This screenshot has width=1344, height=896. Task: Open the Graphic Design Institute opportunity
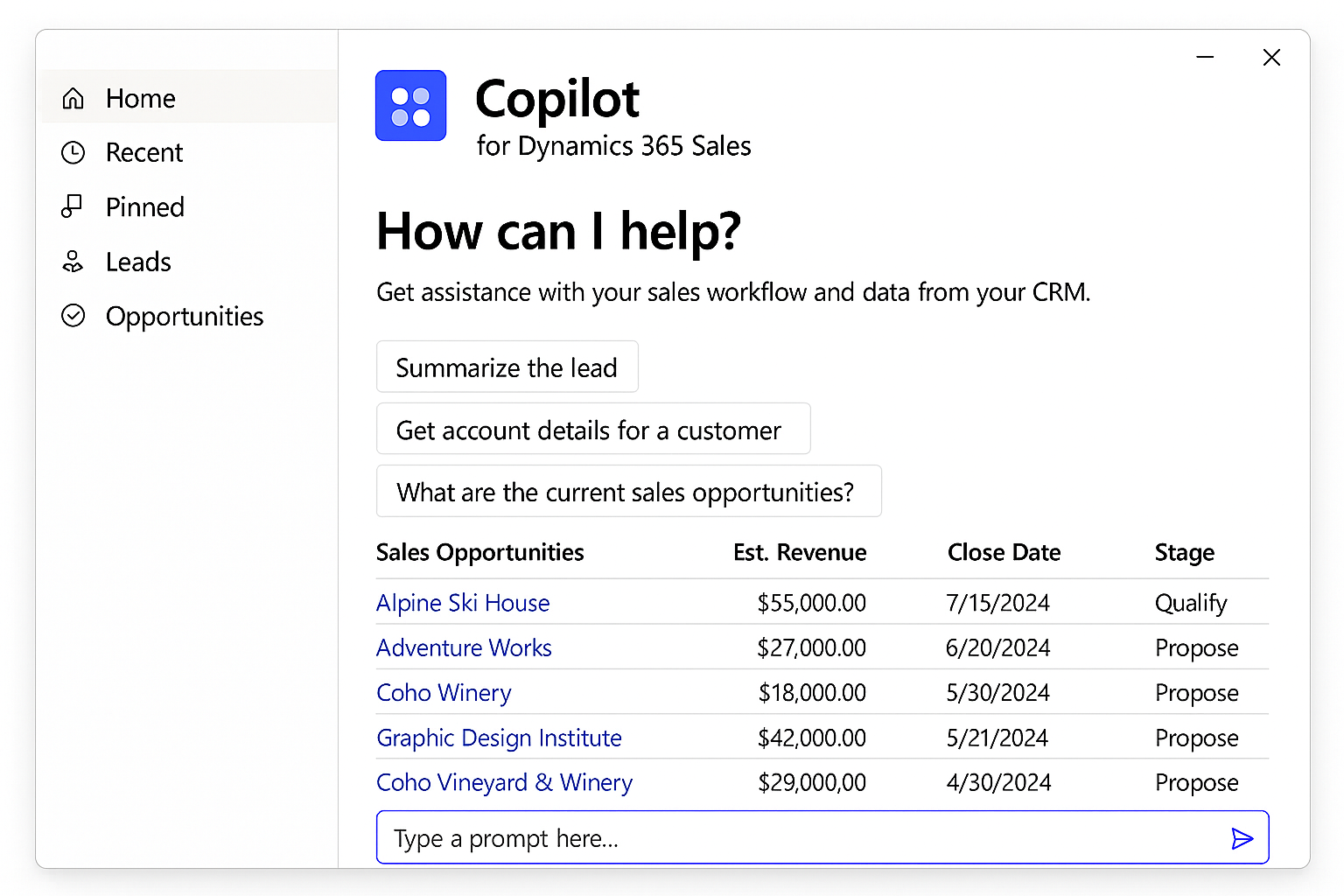point(499,738)
